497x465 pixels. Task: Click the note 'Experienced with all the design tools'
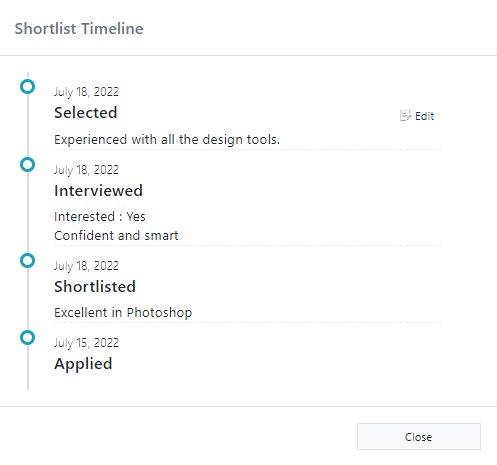tap(167, 140)
